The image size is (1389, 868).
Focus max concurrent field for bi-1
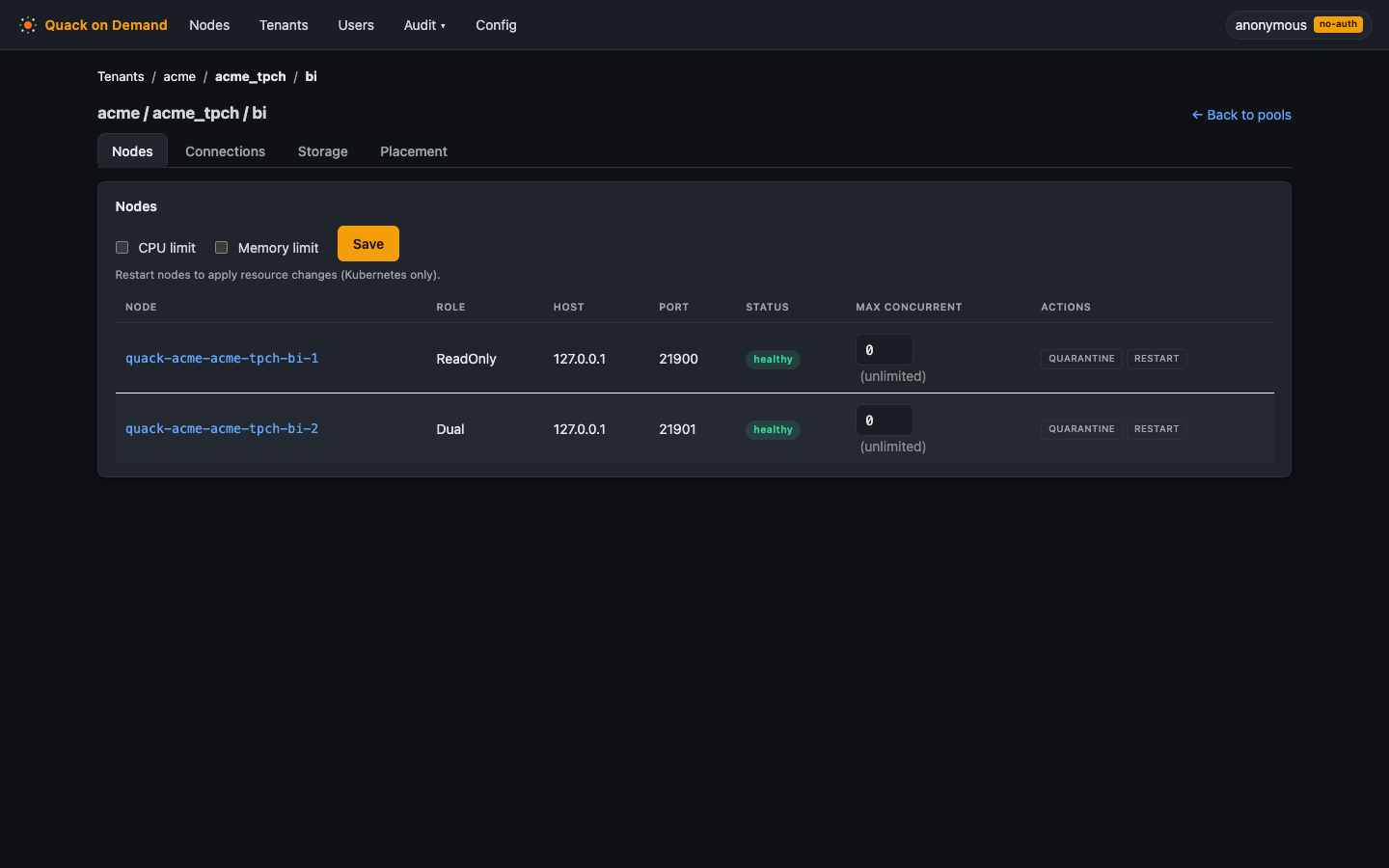click(x=885, y=350)
